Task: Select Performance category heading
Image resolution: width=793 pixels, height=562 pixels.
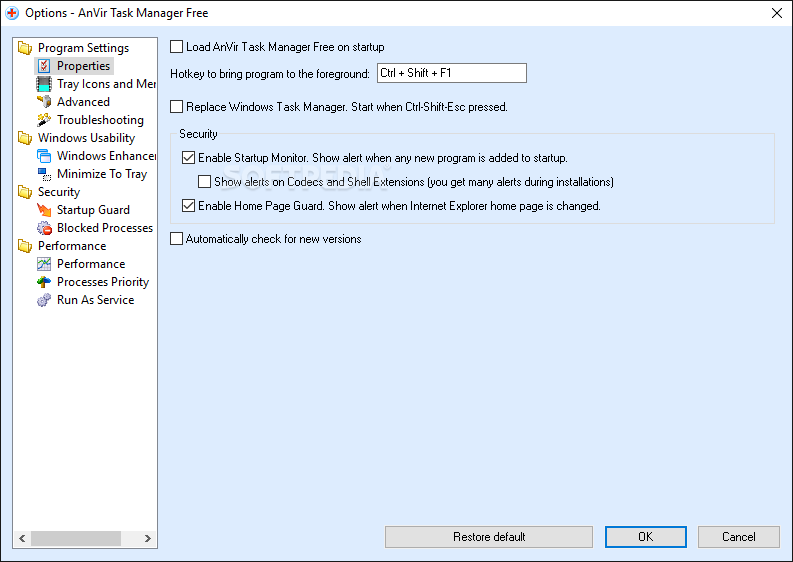Action: tap(72, 246)
